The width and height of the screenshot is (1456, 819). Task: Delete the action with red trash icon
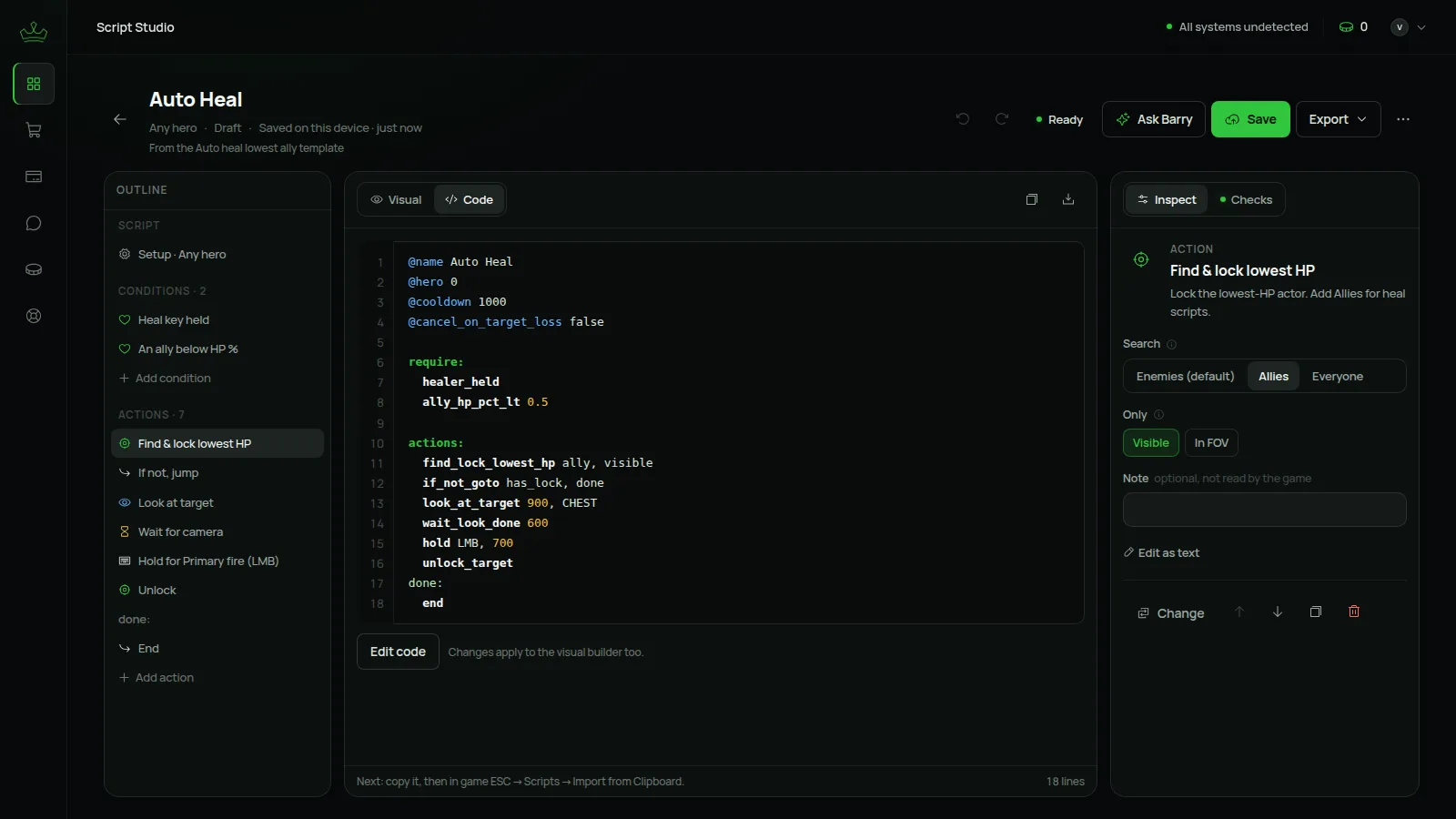pyautogui.click(x=1354, y=612)
